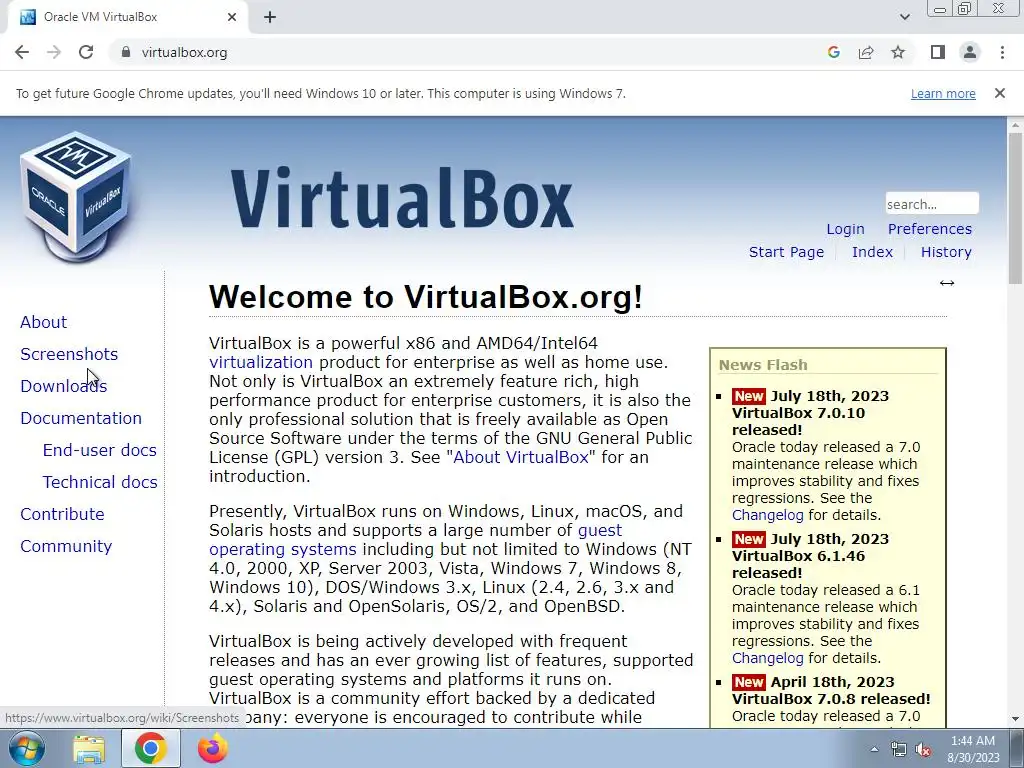Open the taskbar clock showing 1:44 AM
1024x768 pixels.
[x=973, y=749]
